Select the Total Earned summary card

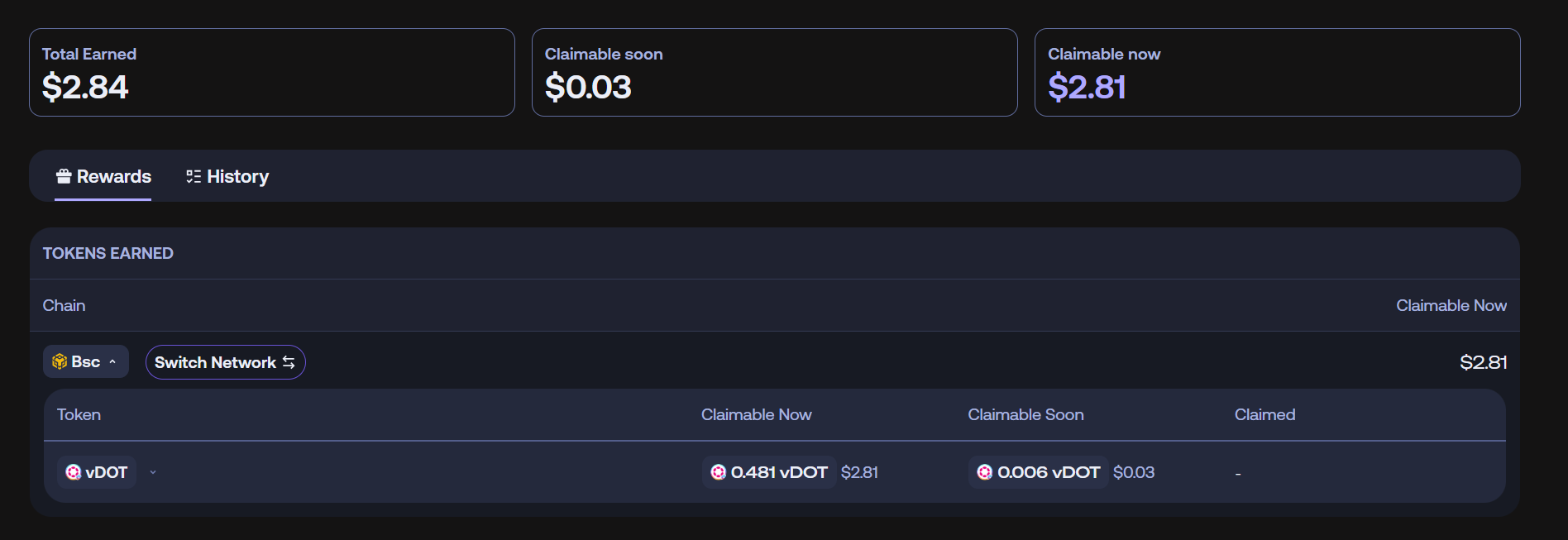tap(271, 72)
